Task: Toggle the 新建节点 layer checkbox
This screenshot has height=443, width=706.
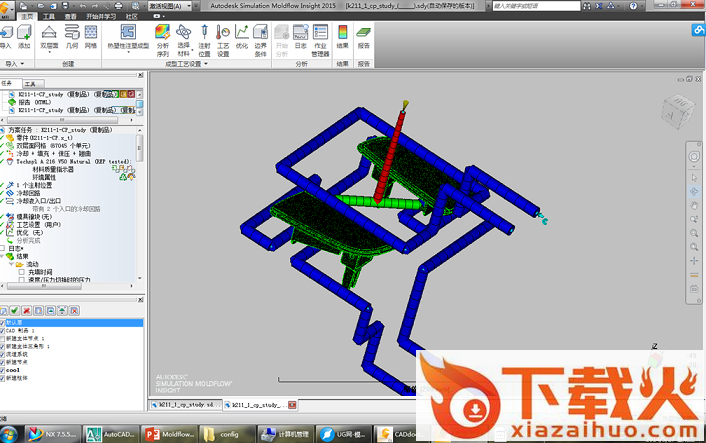Action: point(2,362)
